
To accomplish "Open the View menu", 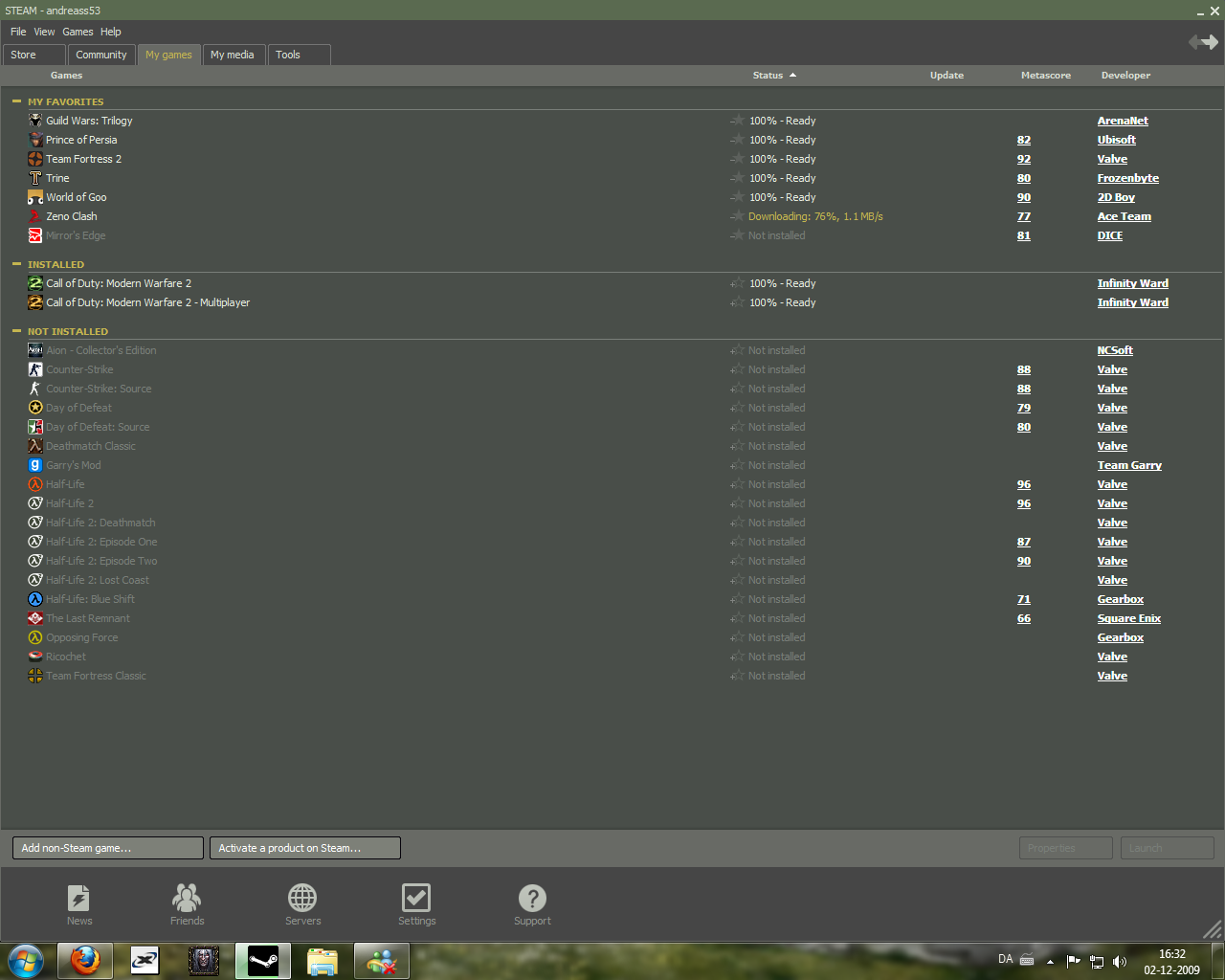I will [x=44, y=32].
